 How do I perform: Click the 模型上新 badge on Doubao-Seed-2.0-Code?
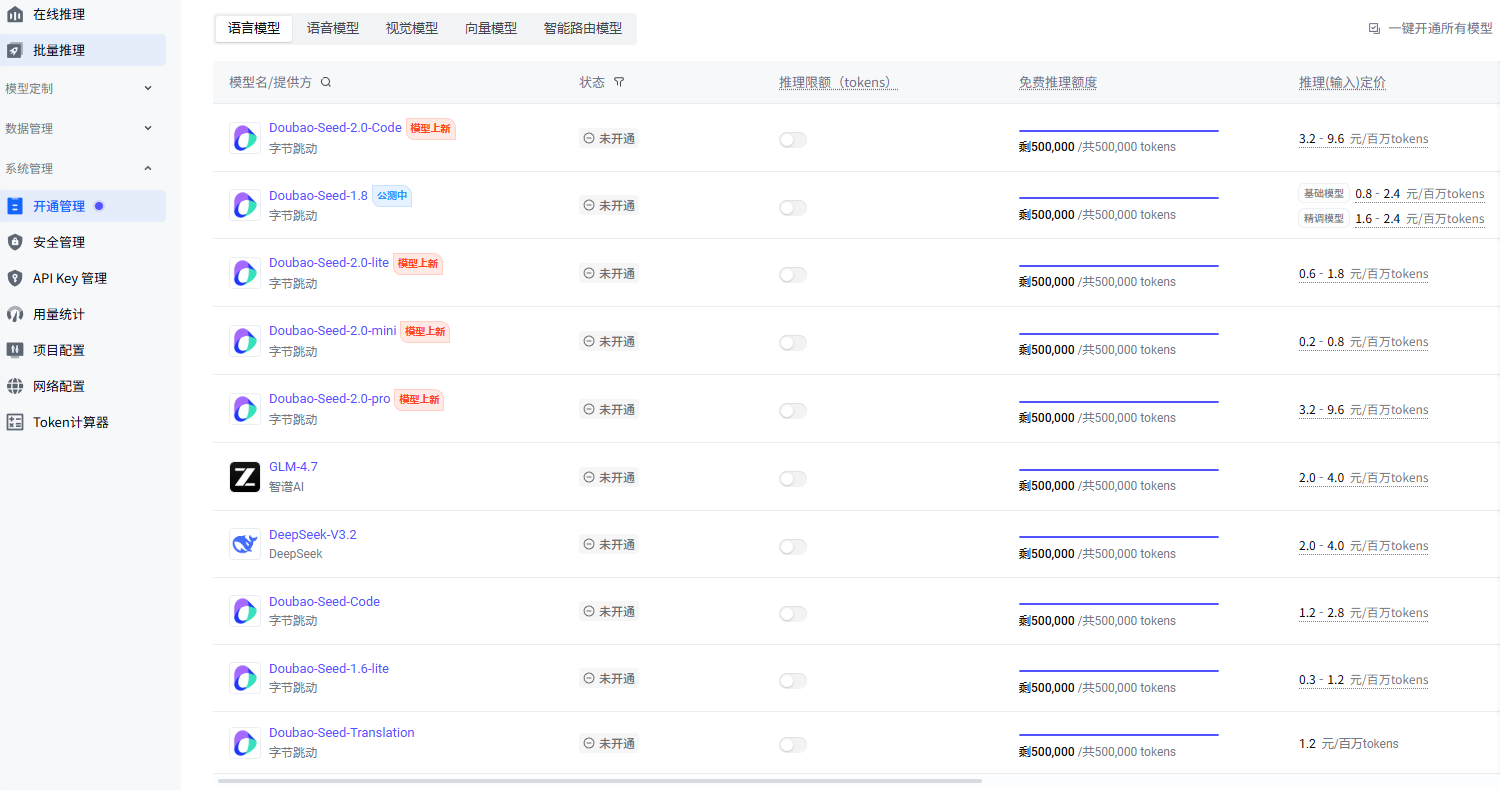(431, 128)
